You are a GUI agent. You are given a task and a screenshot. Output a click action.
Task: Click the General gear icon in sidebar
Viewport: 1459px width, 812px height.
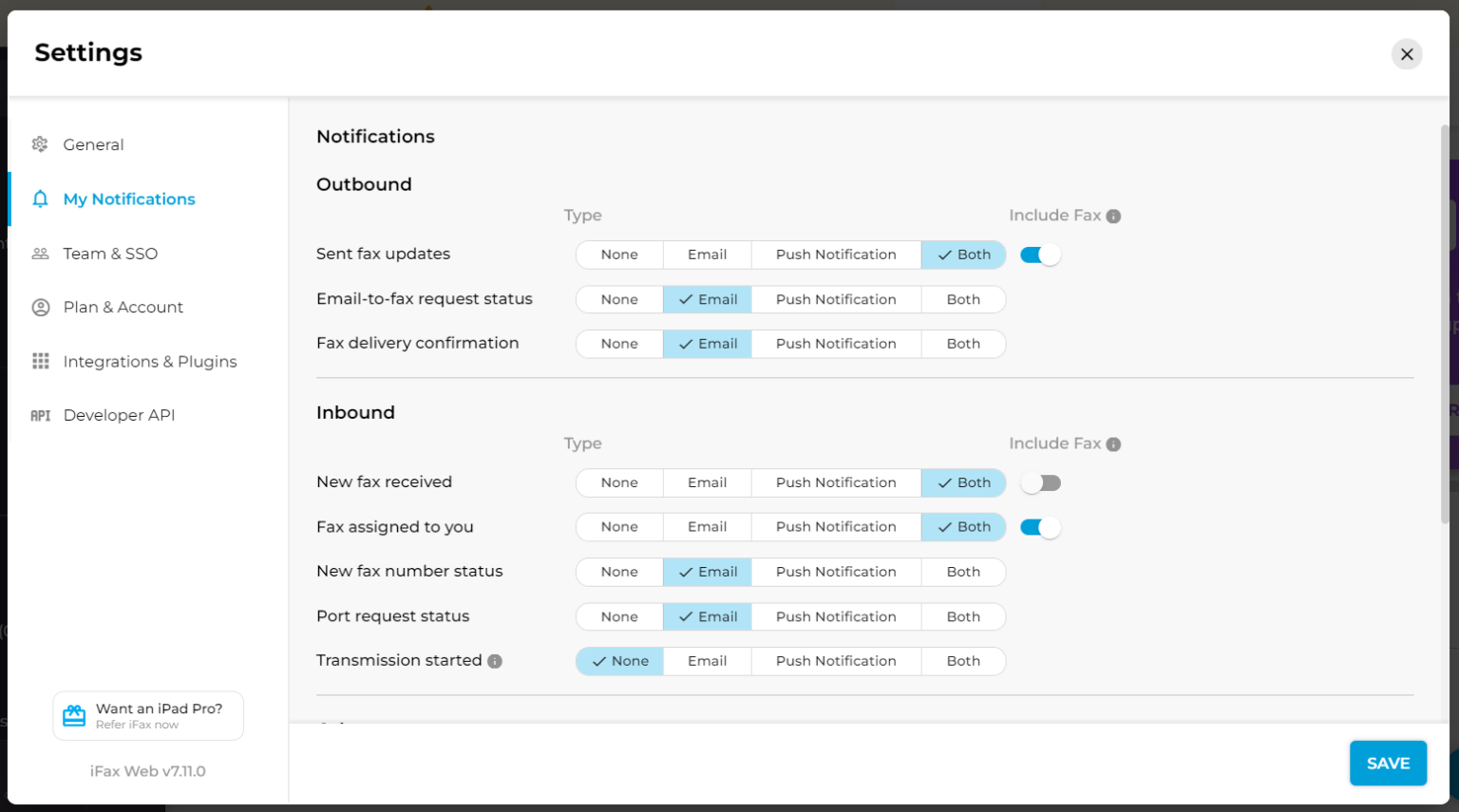click(x=40, y=144)
